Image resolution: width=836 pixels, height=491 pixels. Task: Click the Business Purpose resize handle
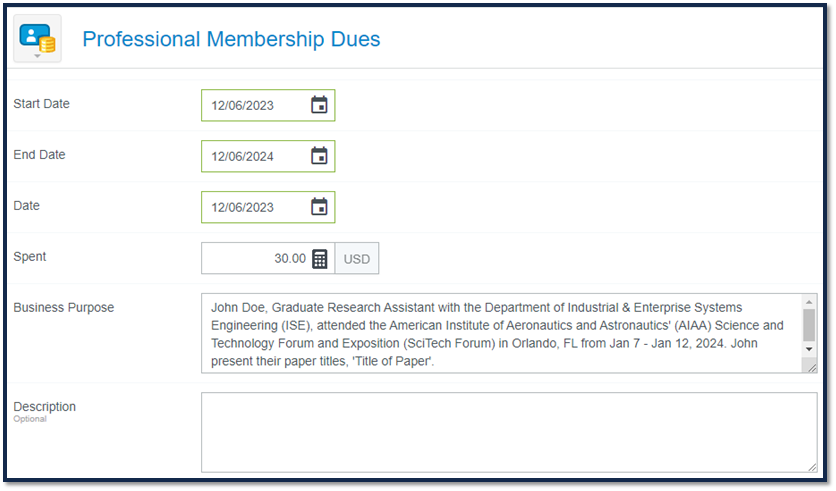(812, 367)
